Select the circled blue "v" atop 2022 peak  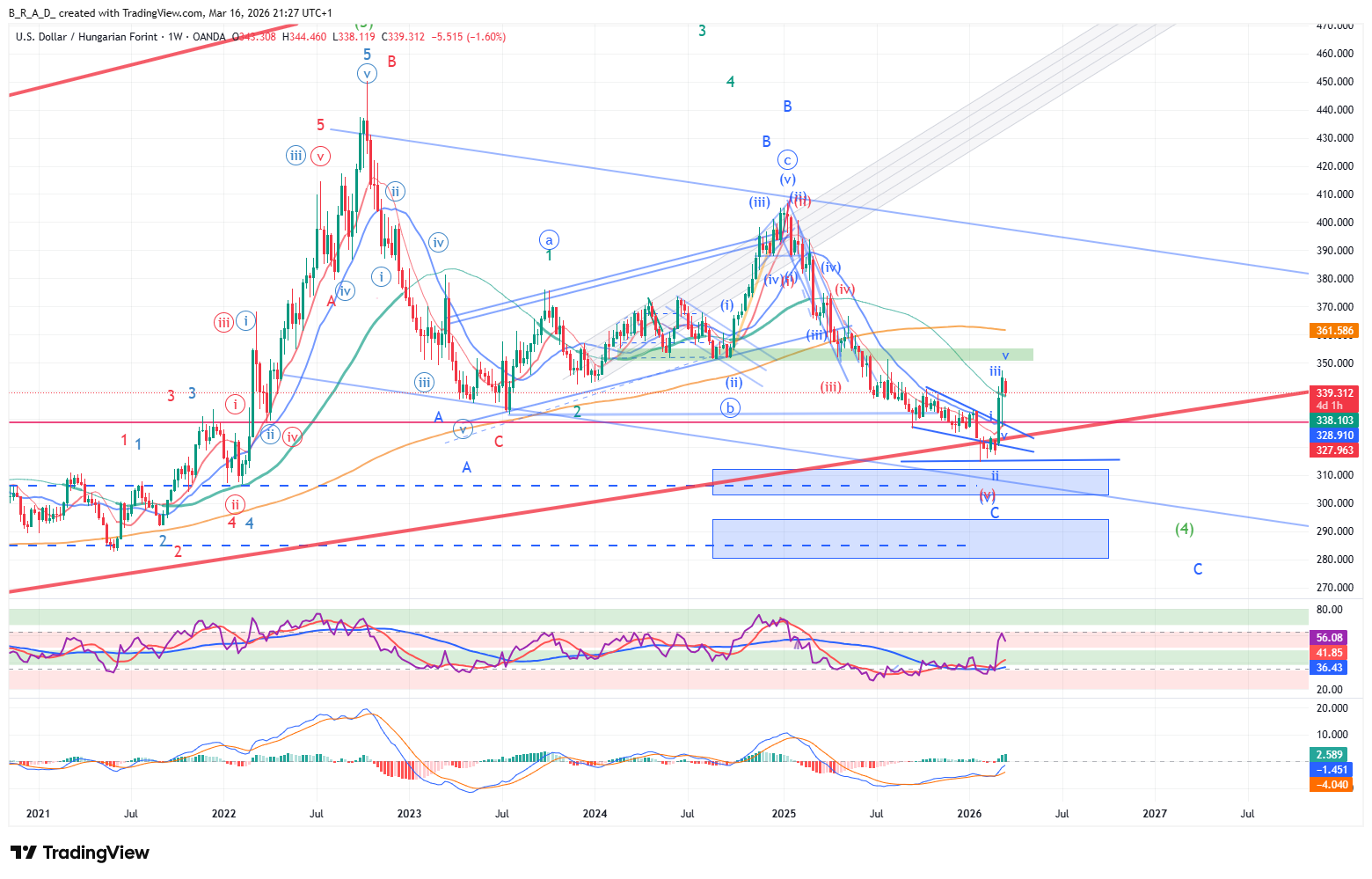[x=367, y=75]
